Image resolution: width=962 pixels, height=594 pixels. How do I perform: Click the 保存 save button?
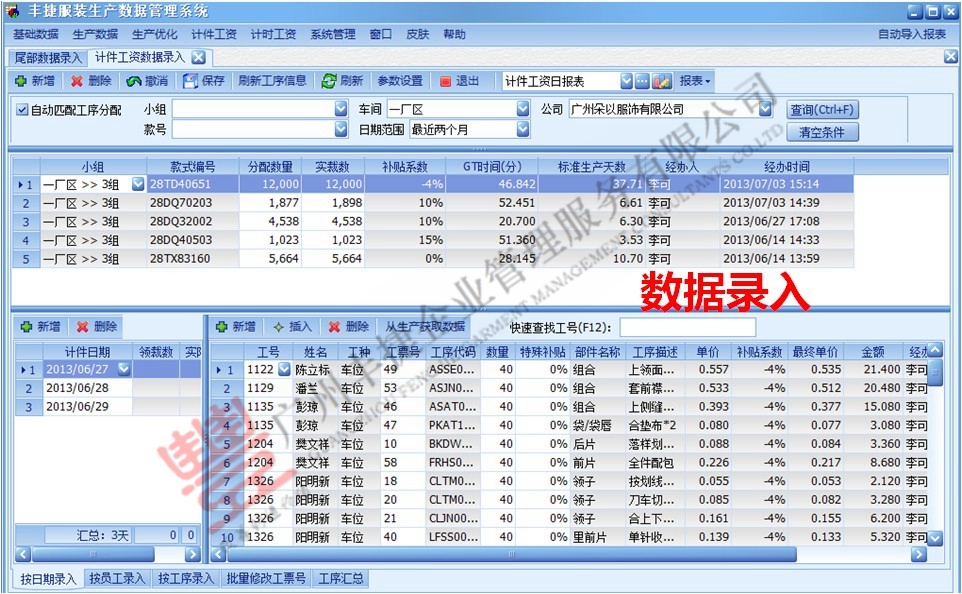click(x=204, y=81)
